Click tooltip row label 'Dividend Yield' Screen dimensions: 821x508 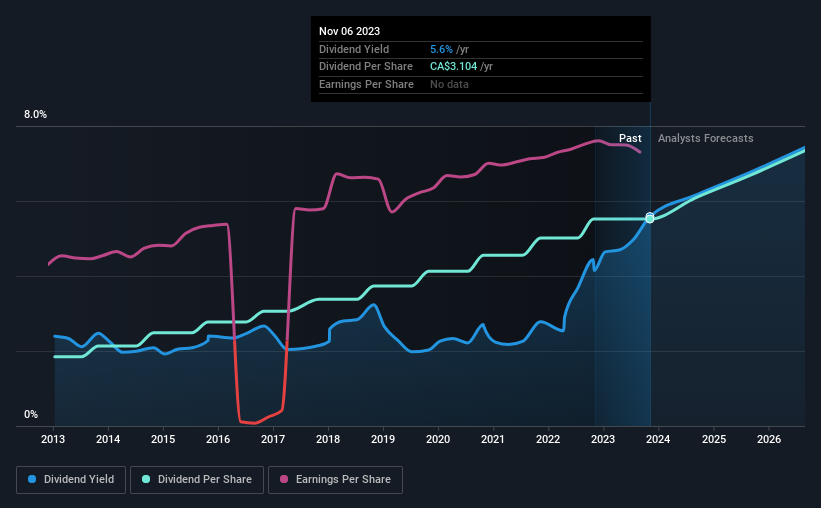pos(354,49)
